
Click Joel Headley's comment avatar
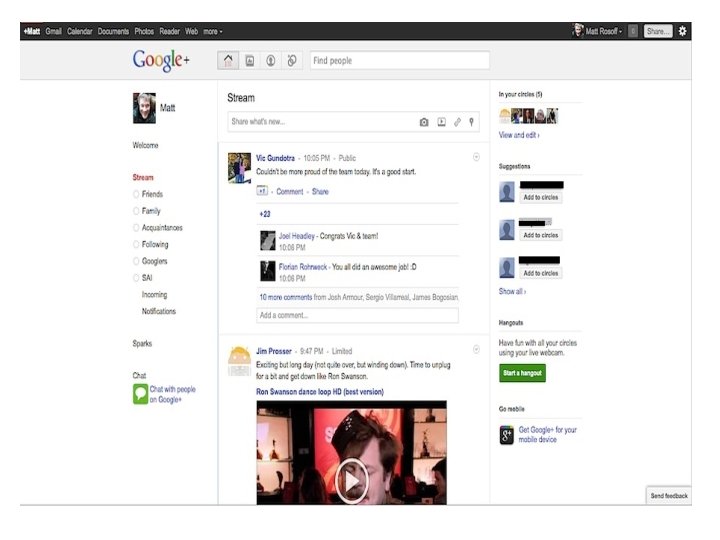tap(268, 241)
